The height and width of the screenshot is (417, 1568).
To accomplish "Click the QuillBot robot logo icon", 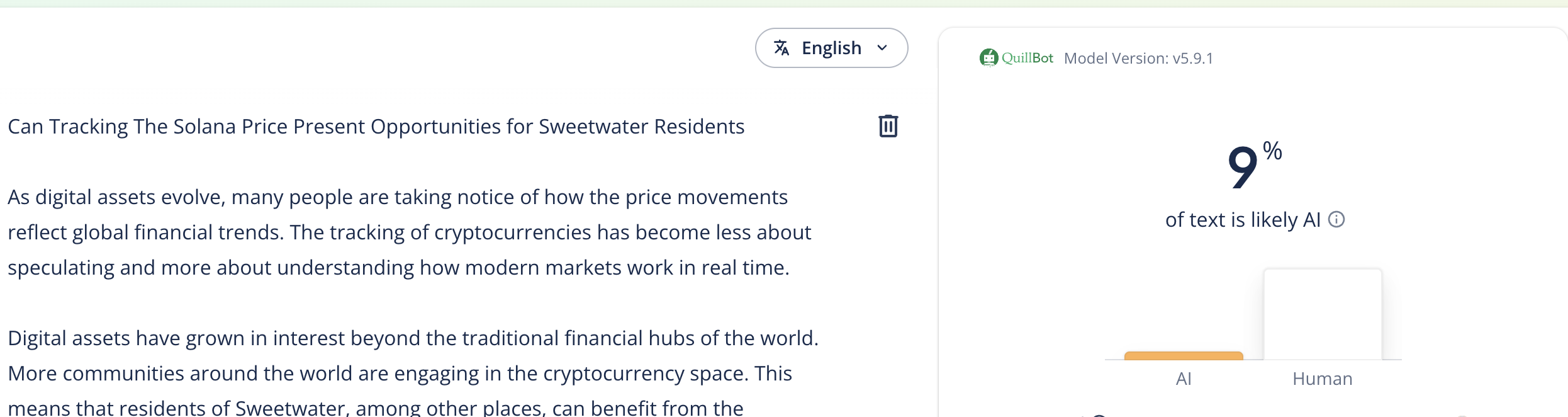I will pos(988,58).
